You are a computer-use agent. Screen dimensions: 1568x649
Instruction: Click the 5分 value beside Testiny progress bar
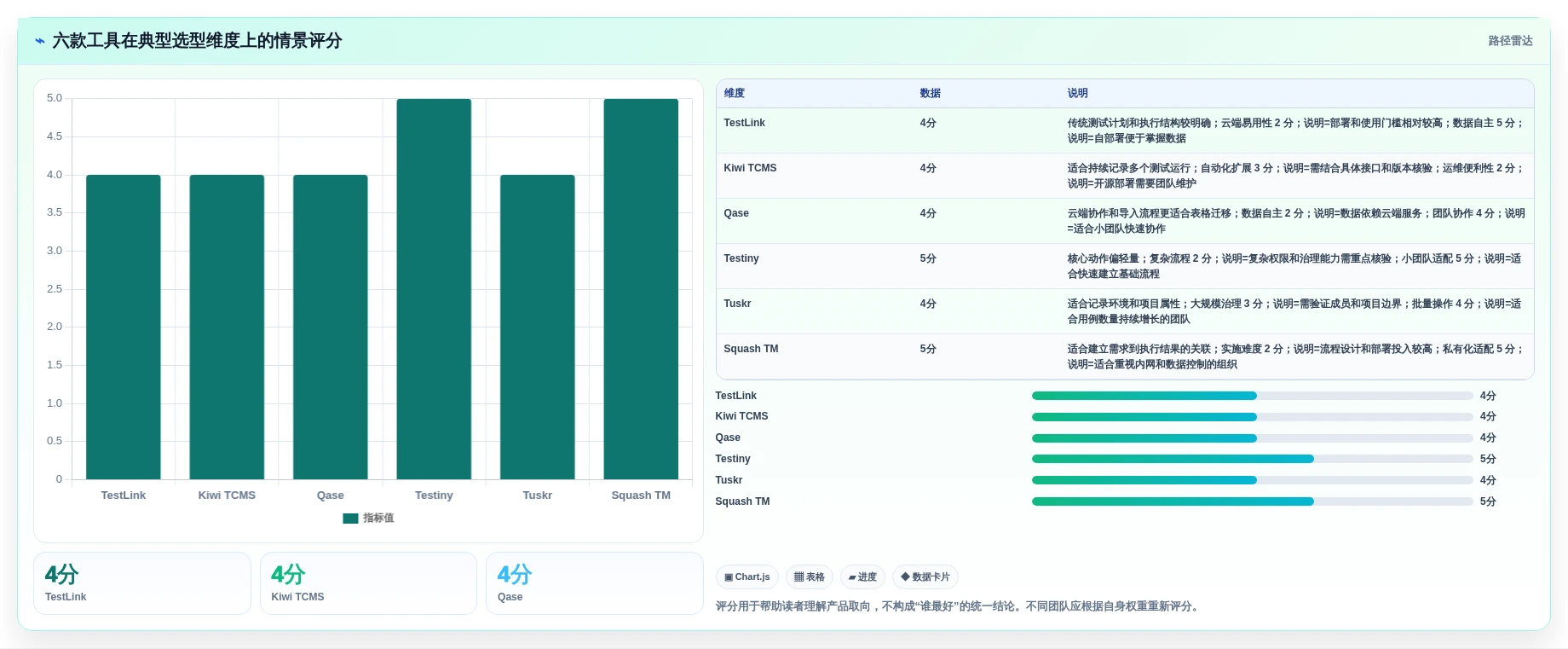1488,459
